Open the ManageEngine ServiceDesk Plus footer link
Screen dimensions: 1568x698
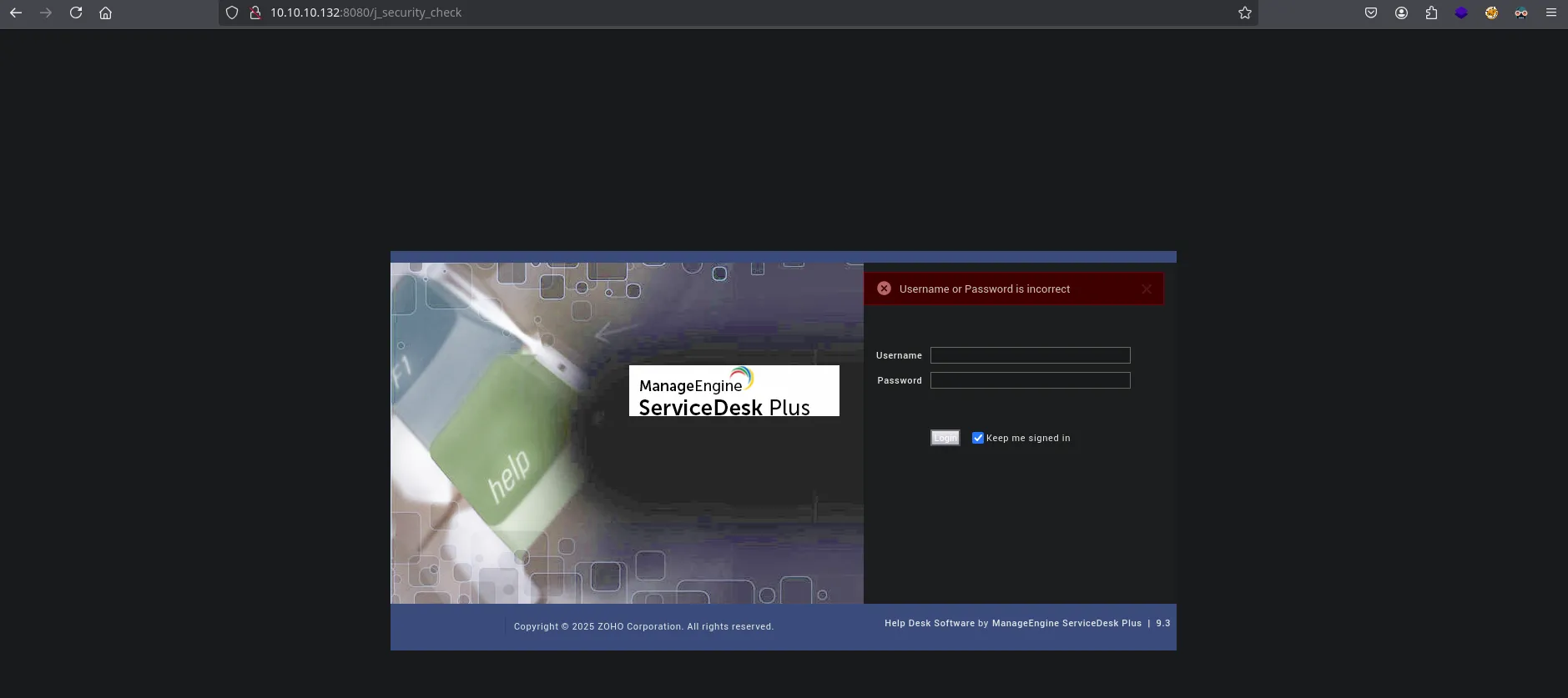[x=1066, y=623]
